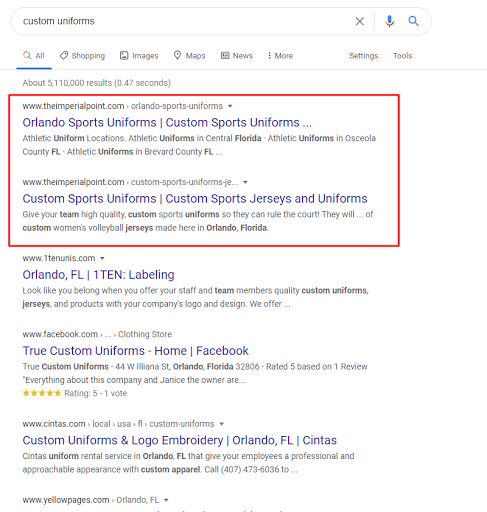
Task: Click the Maps pin icon
Action: 177,55
